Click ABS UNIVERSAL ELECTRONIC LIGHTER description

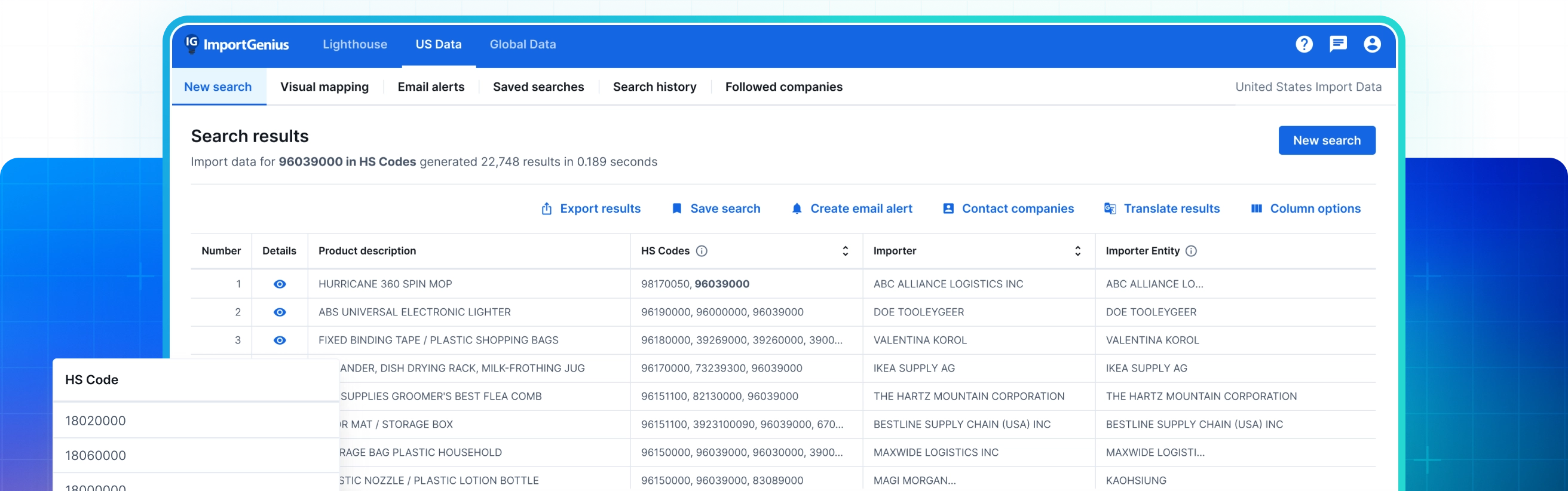point(414,312)
